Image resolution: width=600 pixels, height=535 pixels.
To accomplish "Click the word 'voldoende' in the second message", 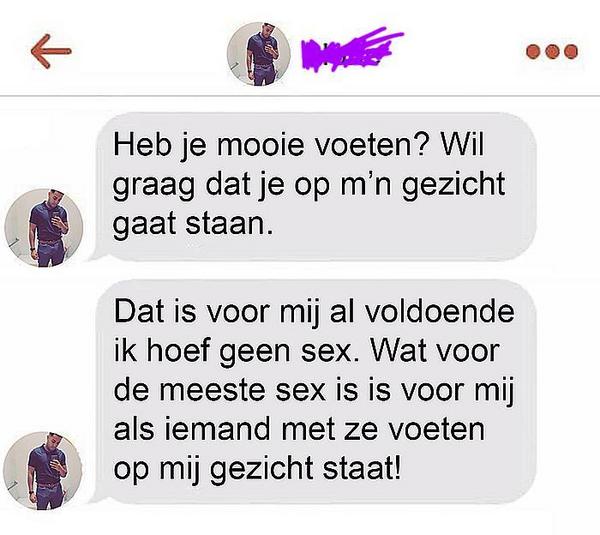I will click(439, 312).
